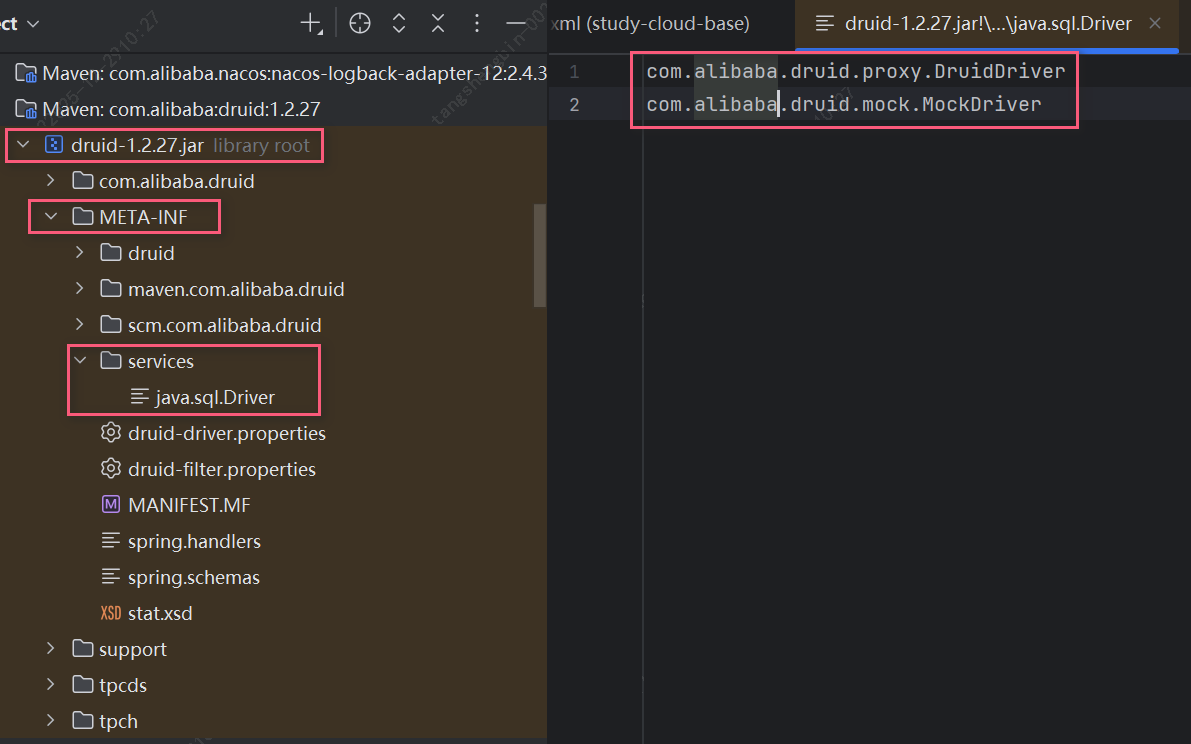Click the services folder icon
Image resolution: width=1191 pixels, height=744 pixels.
pos(111,361)
